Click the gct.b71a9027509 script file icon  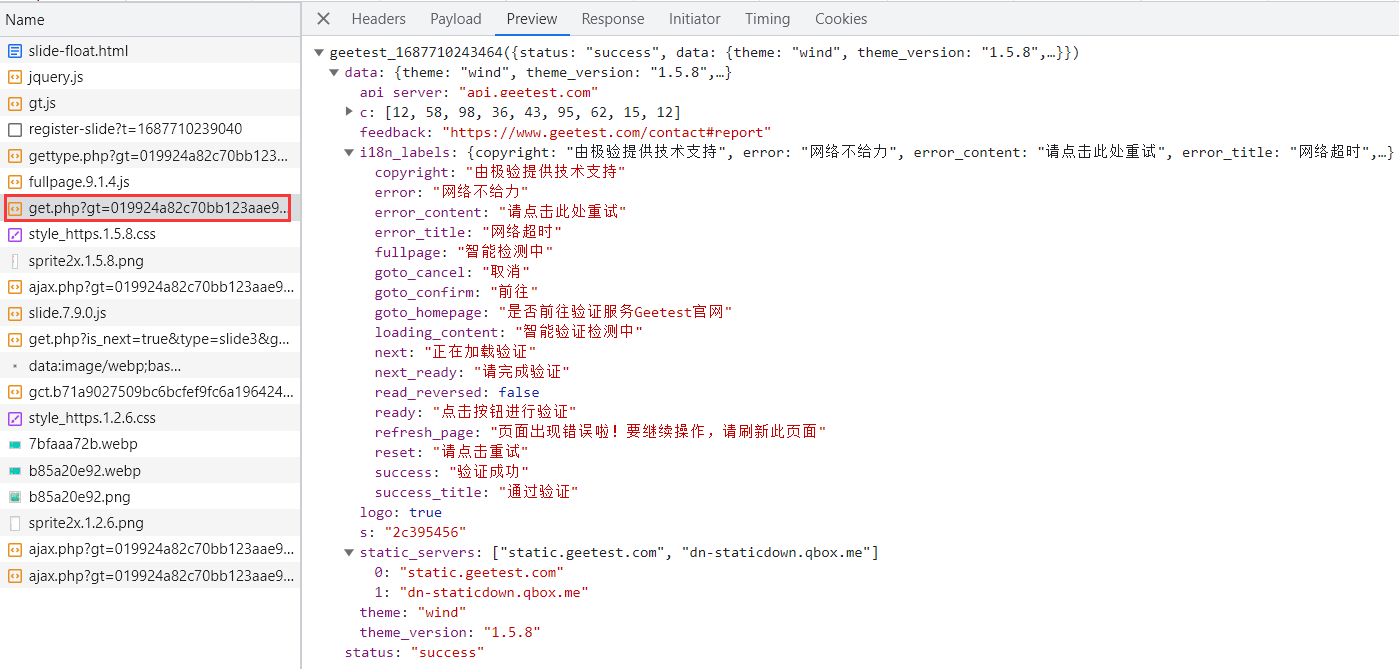point(15,392)
